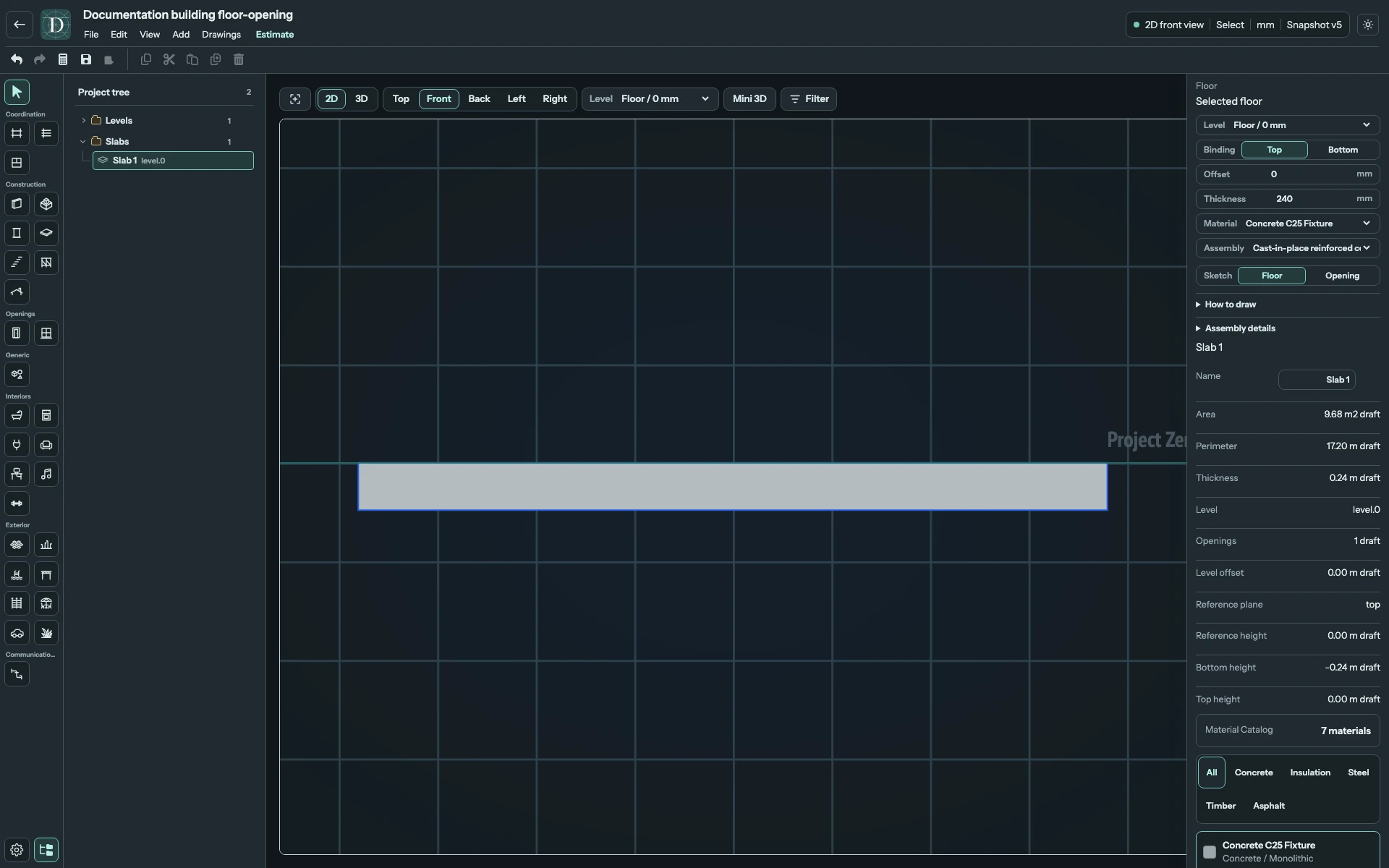This screenshot has height=868, width=1389.
Task: Open the Assembly dropdown
Action: [1287, 248]
